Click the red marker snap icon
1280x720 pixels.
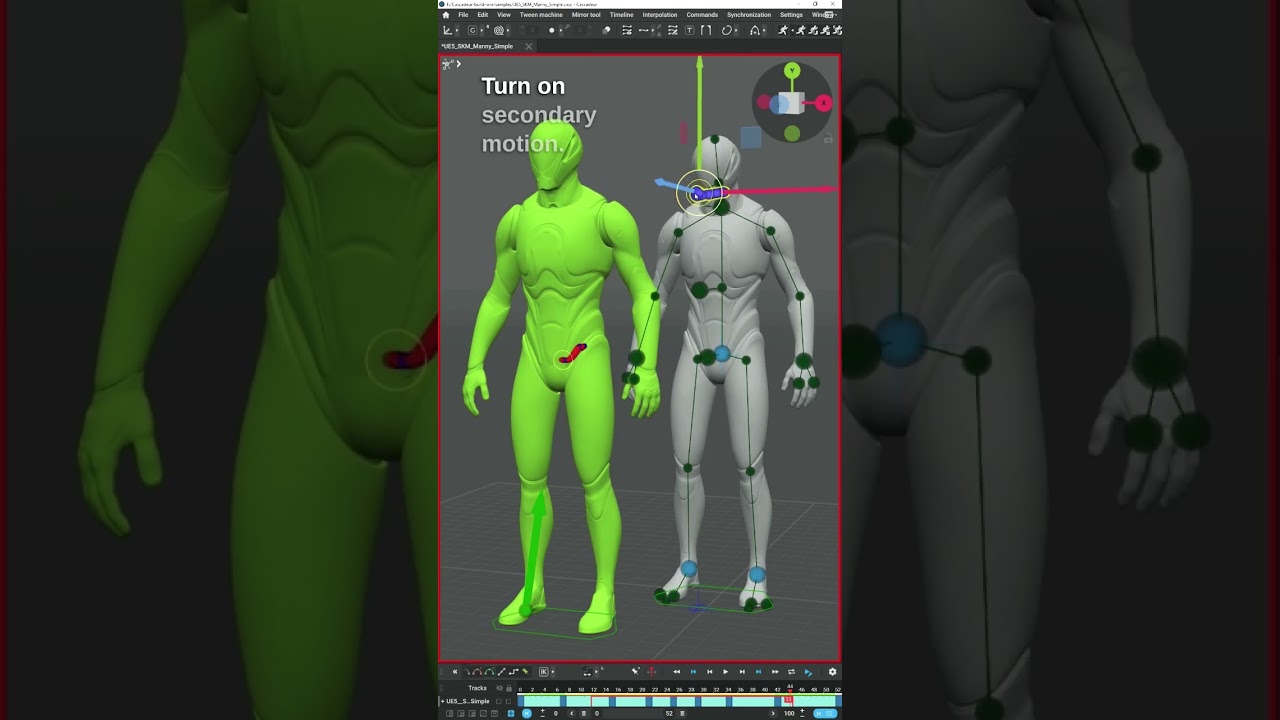point(652,672)
